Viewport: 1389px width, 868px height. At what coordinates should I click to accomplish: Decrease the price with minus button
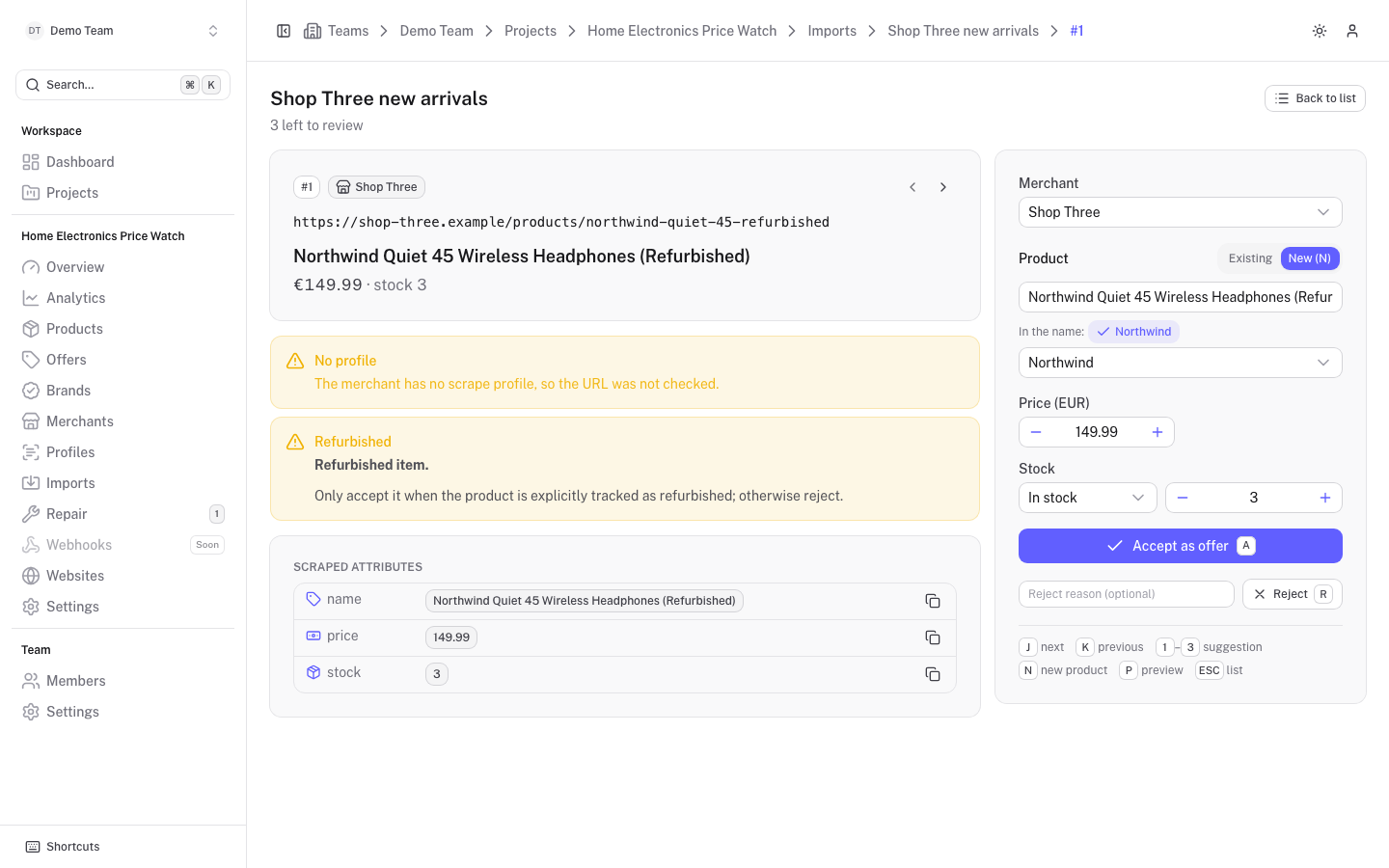(1036, 432)
